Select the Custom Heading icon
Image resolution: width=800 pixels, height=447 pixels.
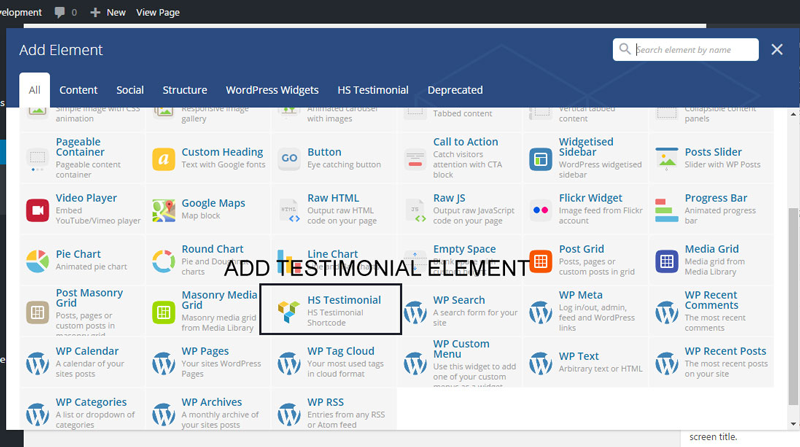(x=163, y=159)
